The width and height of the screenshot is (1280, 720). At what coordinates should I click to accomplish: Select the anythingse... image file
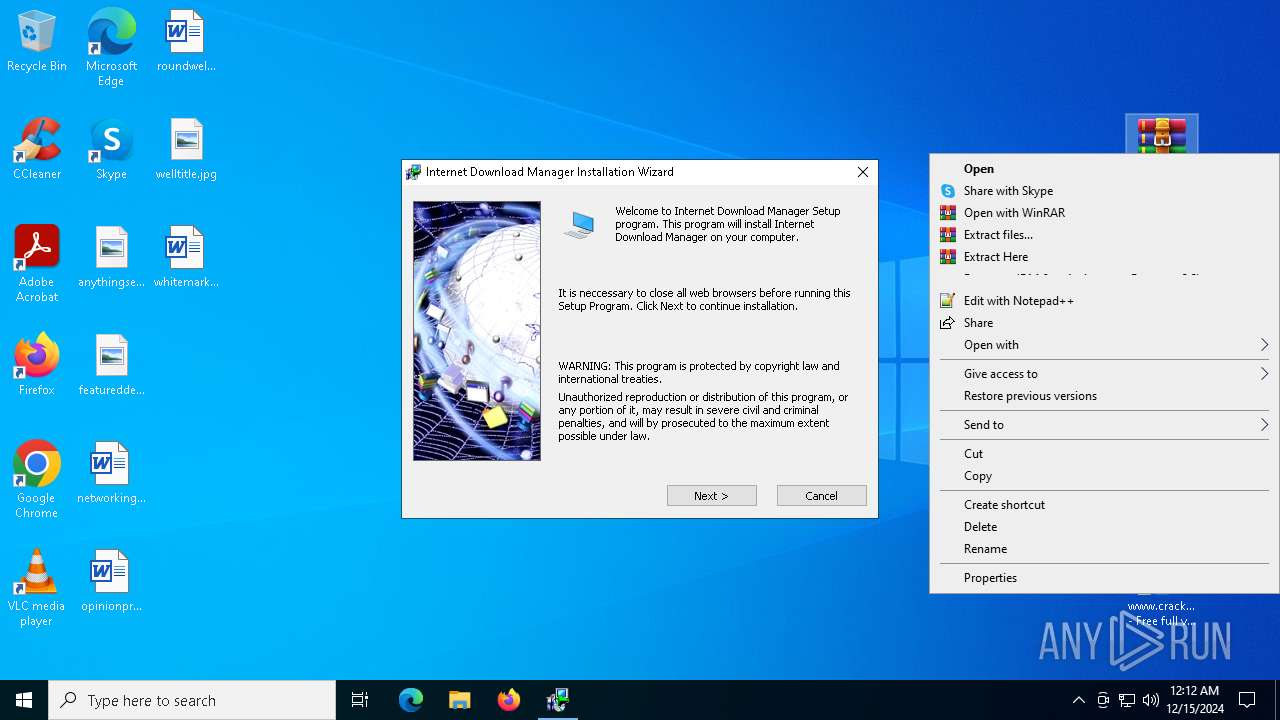[x=111, y=258]
